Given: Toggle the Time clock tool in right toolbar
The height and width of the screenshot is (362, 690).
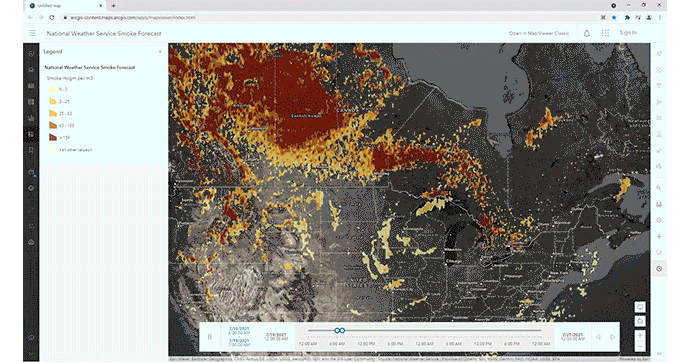Looking at the screenshot, I should [659, 269].
